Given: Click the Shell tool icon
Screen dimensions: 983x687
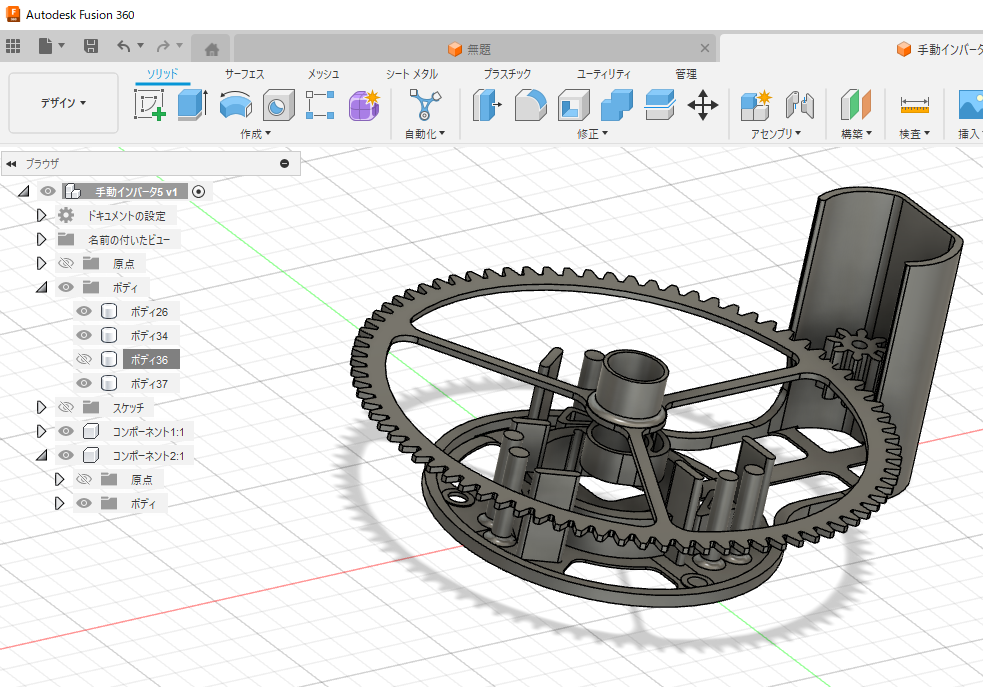Looking at the screenshot, I should [573, 104].
